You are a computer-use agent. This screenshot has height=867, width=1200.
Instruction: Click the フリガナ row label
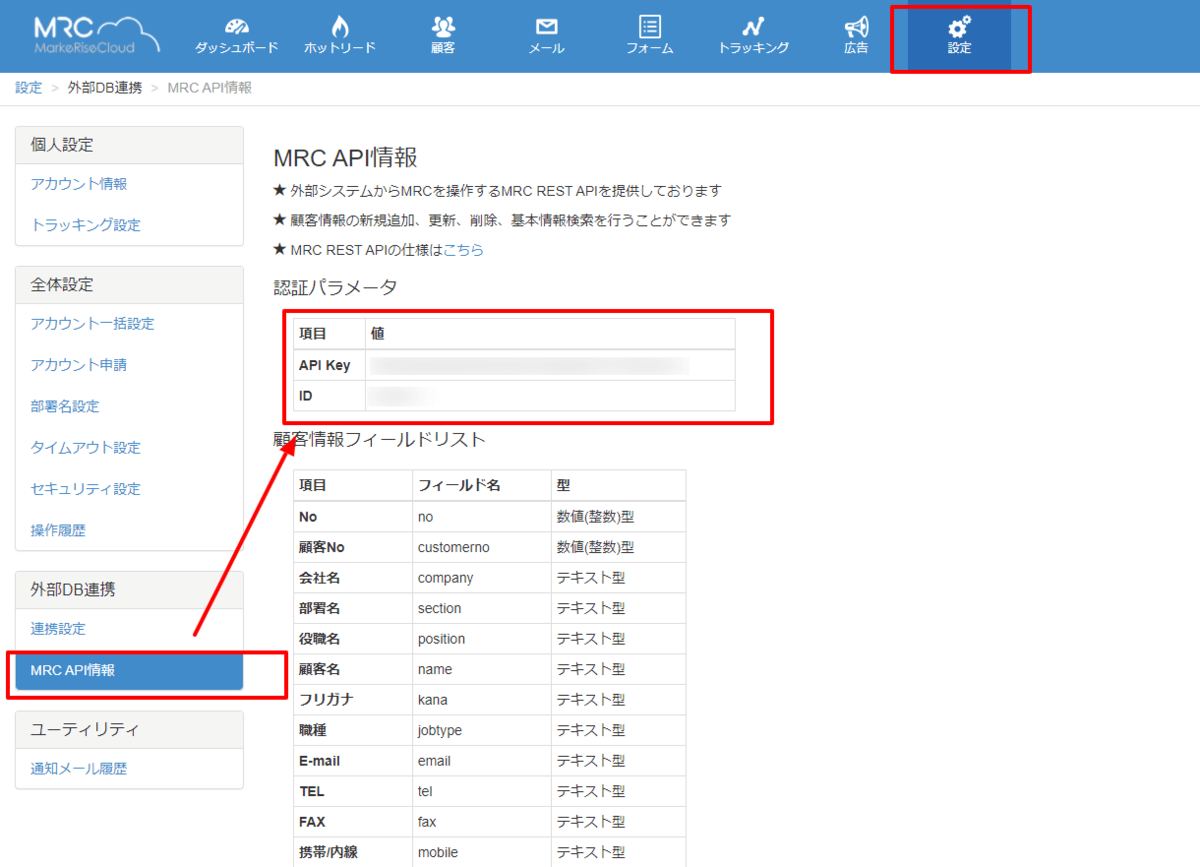[326, 700]
